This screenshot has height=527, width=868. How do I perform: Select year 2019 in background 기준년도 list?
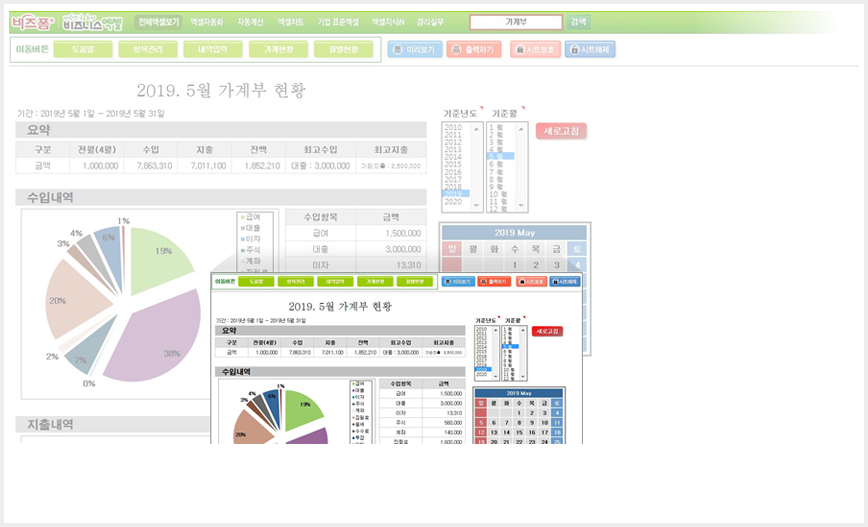[x=455, y=194]
